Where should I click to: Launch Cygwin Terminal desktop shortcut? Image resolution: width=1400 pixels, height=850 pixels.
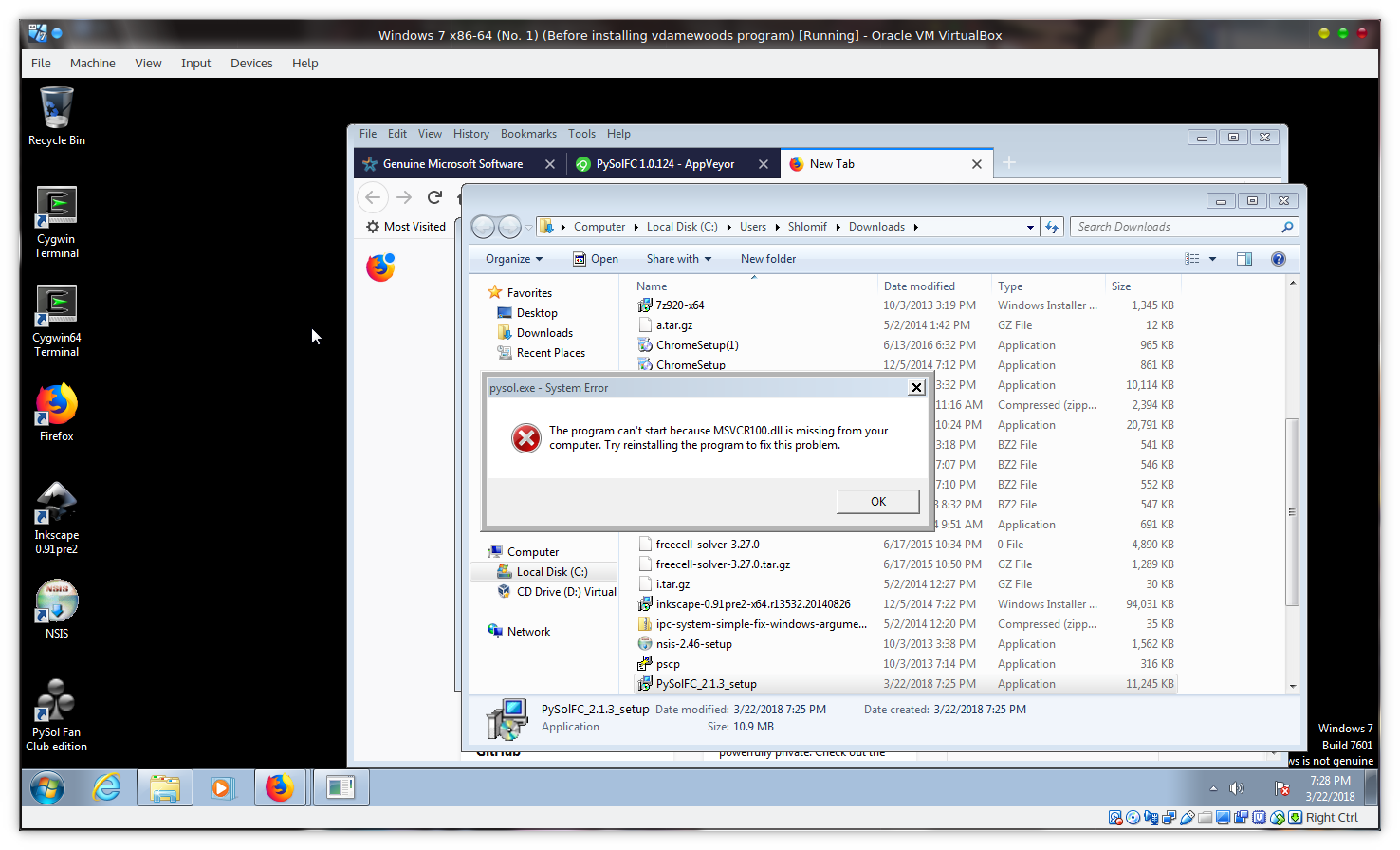click(56, 222)
